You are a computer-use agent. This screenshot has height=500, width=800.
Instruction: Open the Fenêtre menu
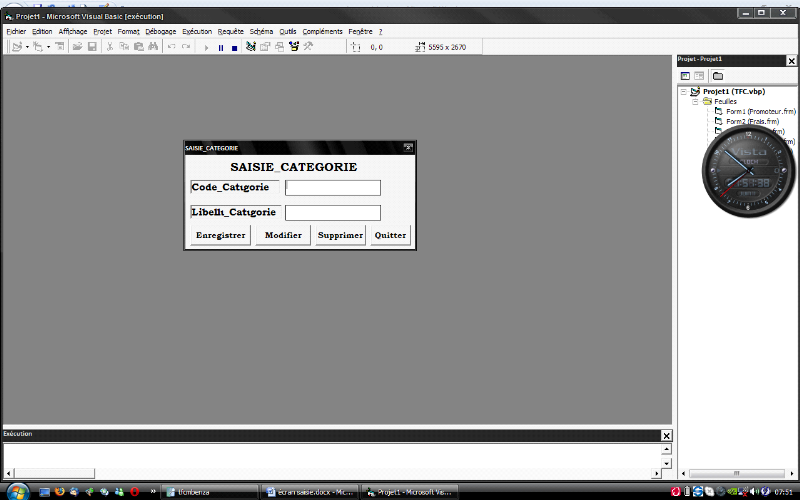click(x=360, y=32)
